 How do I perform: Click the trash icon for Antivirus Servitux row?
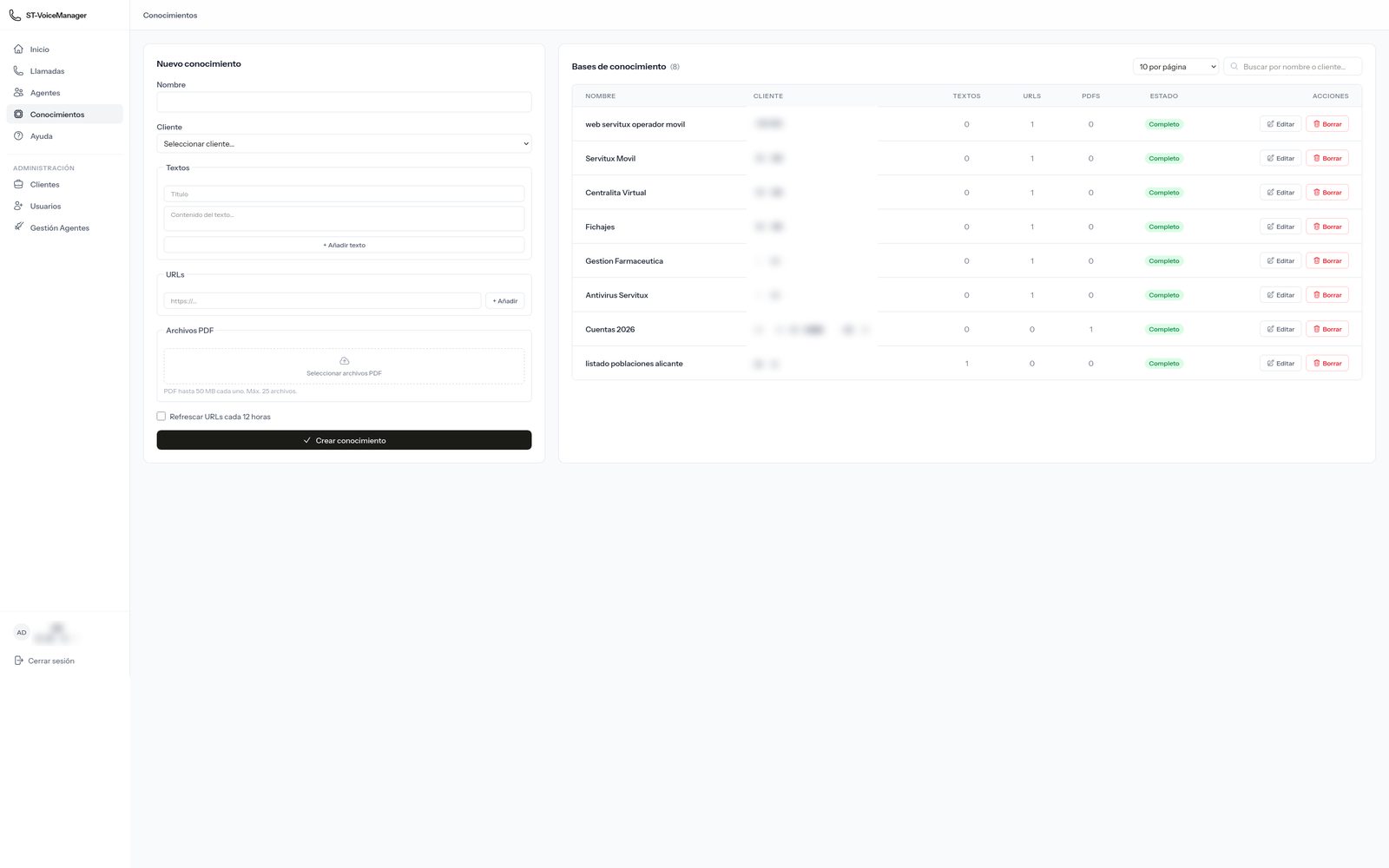point(1317,295)
